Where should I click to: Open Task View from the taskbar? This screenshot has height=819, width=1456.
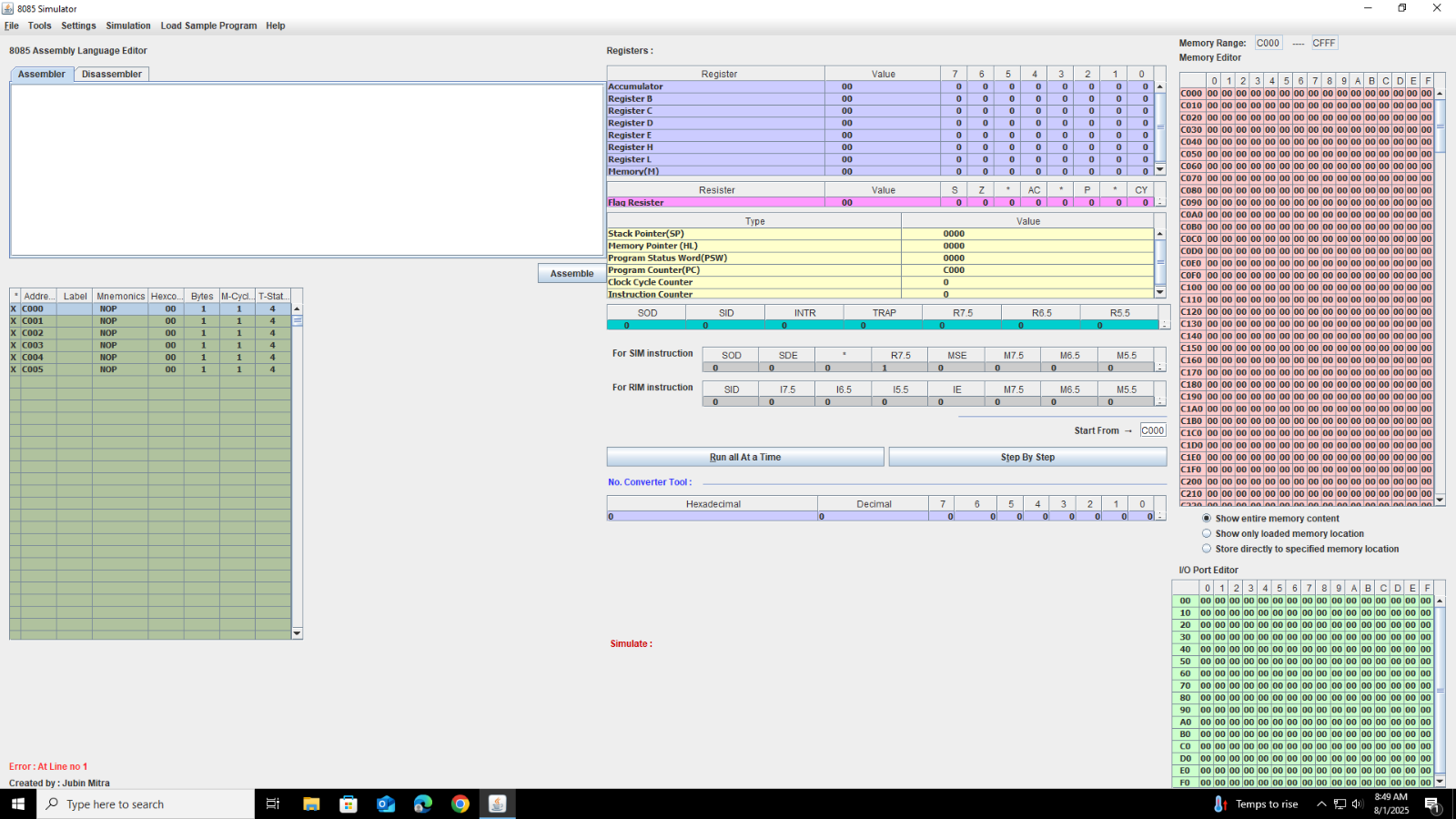[x=272, y=804]
